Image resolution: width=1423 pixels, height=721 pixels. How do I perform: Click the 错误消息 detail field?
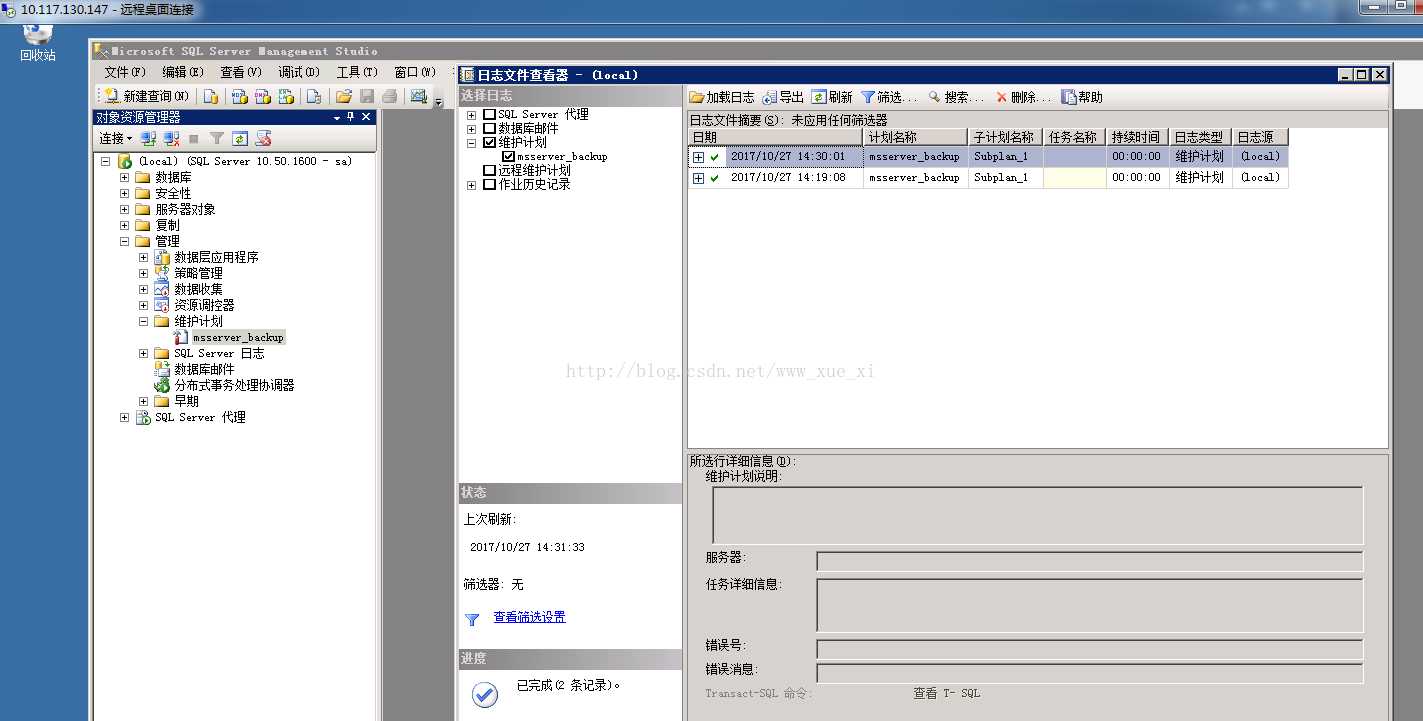[1089, 673]
